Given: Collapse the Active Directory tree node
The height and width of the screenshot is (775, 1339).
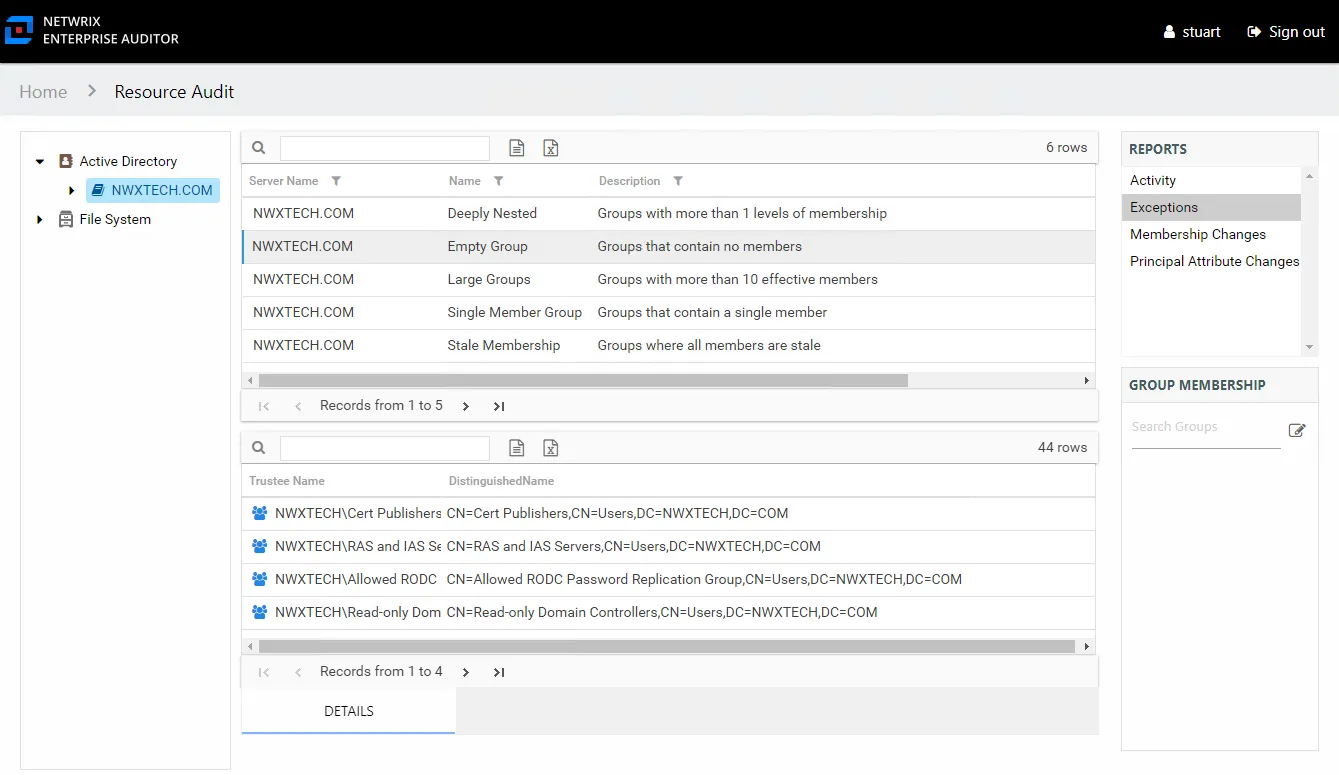Looking at the screenshot, I should click(40, 161).
